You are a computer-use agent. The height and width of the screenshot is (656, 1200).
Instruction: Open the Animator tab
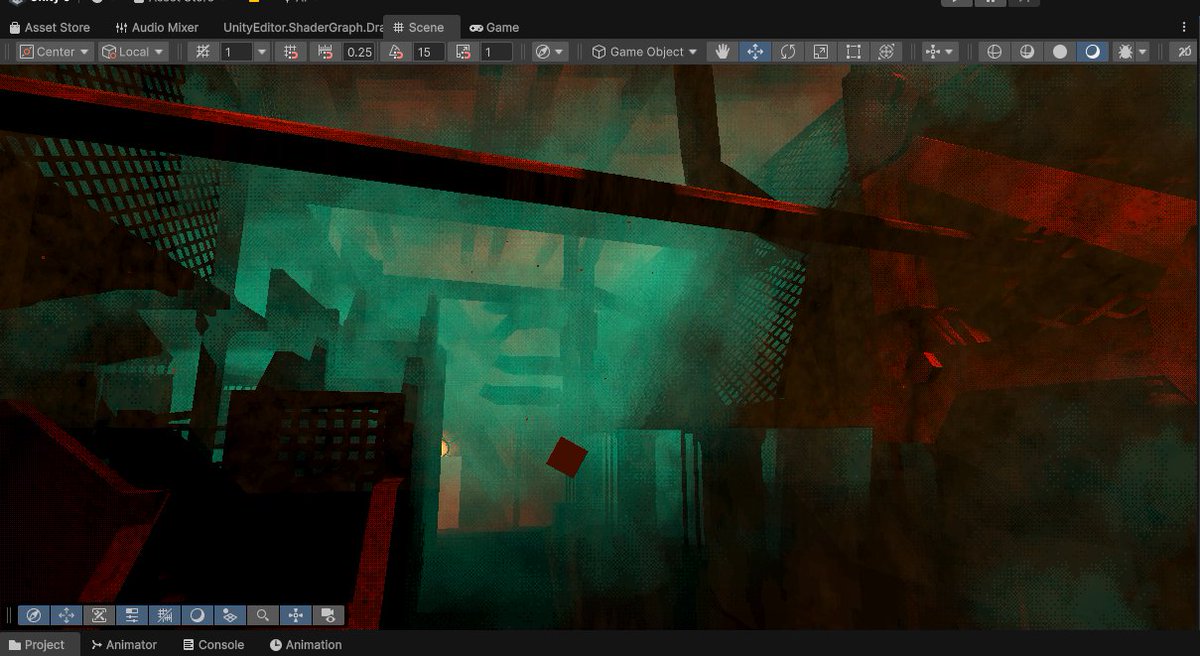(124, 644)
